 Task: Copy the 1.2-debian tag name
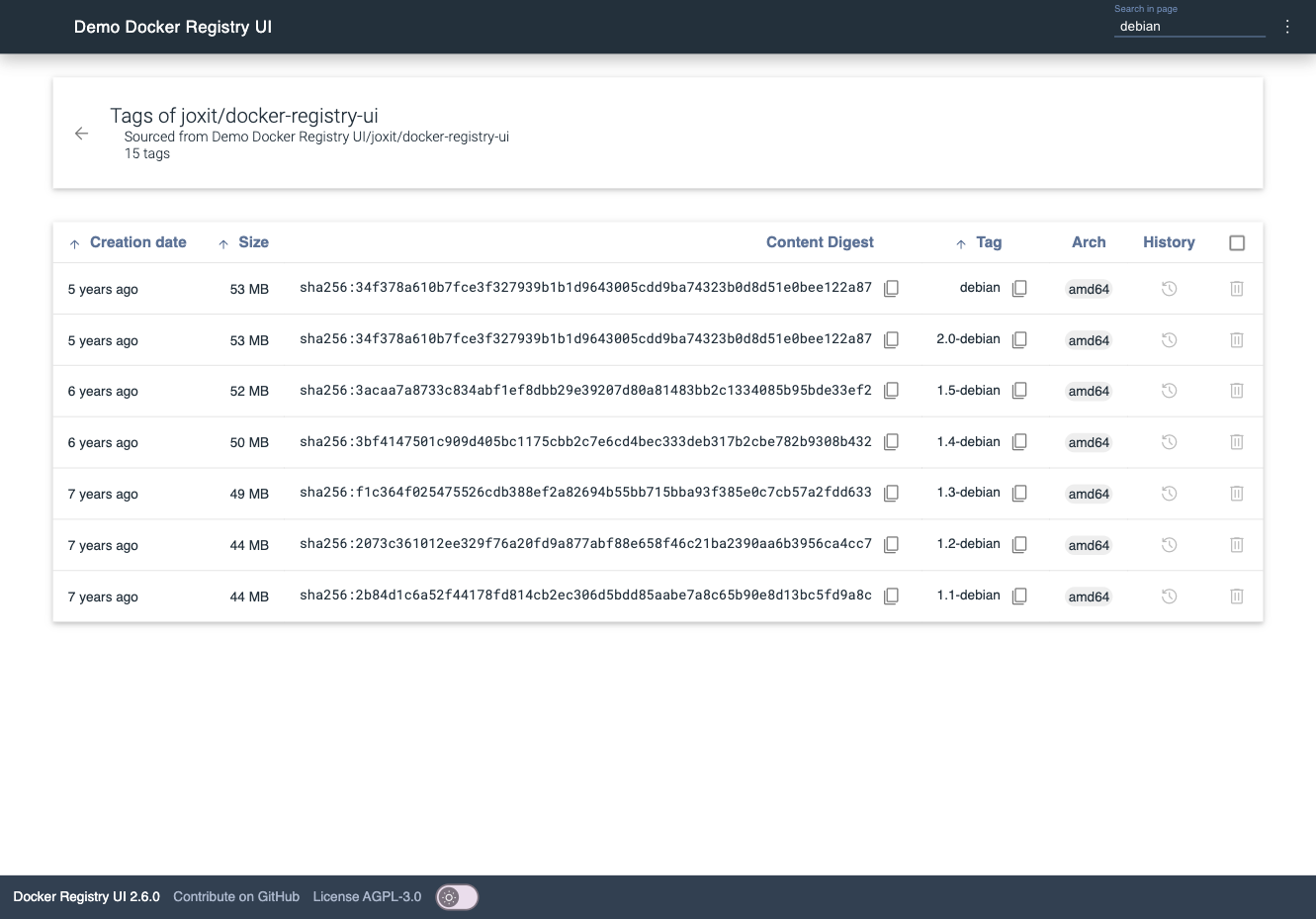(1019, 544)
